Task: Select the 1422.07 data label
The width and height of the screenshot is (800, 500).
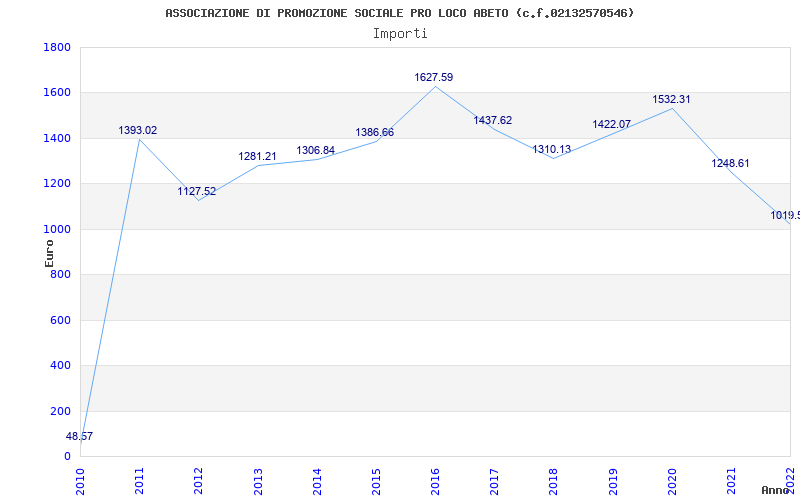Action: coord(611,124)
